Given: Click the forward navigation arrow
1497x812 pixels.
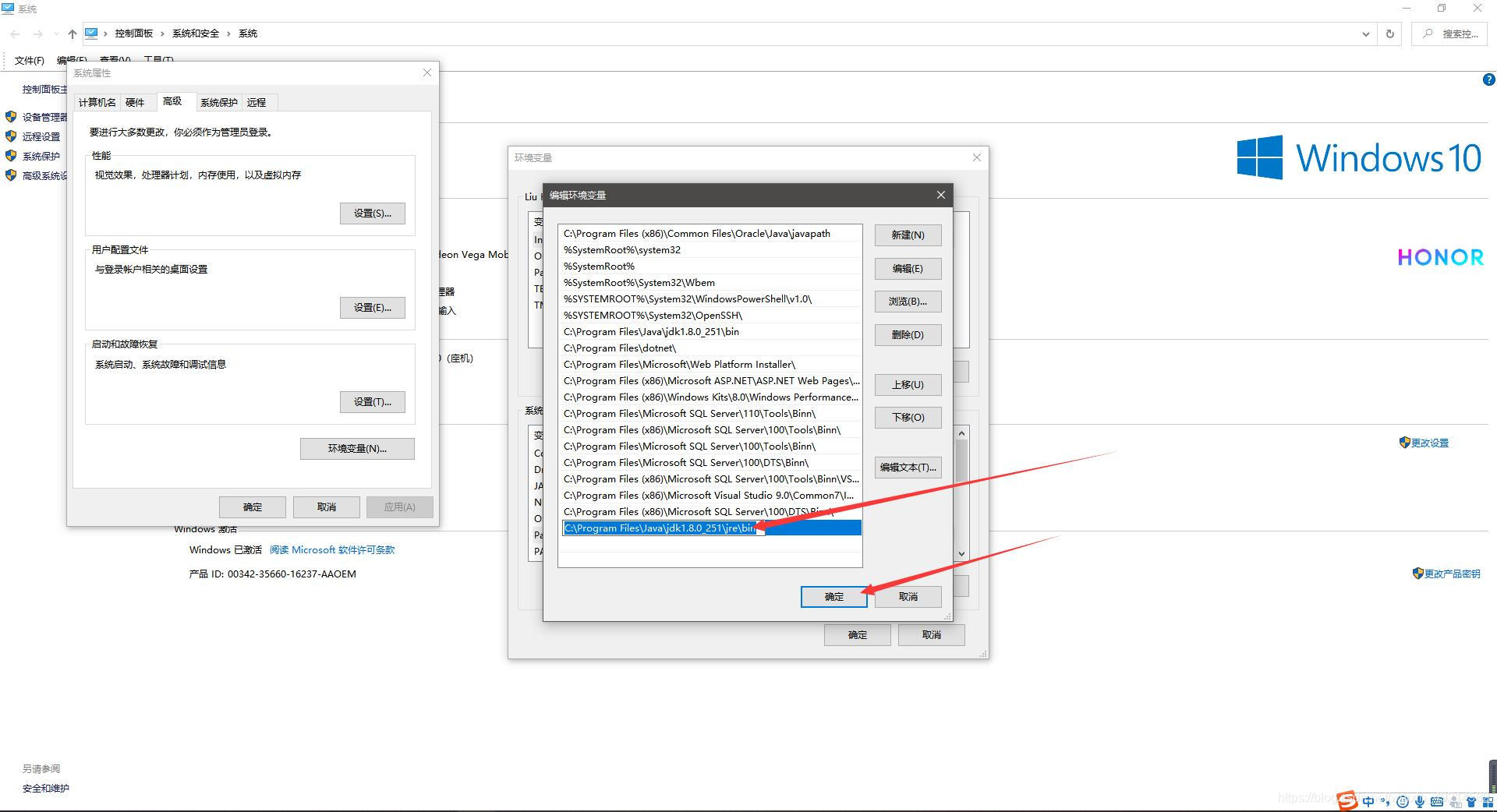Looking at the screenshot, I should (37, 34).
